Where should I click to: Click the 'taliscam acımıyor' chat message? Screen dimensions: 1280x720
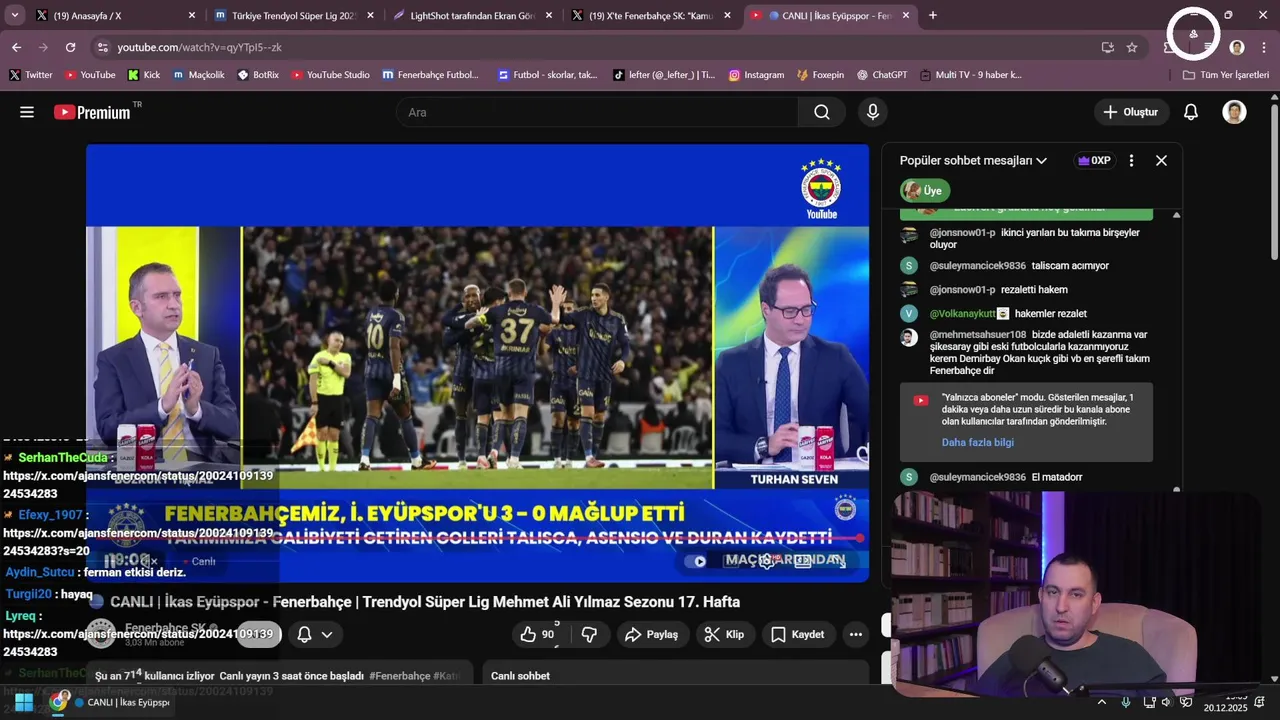1070,266
